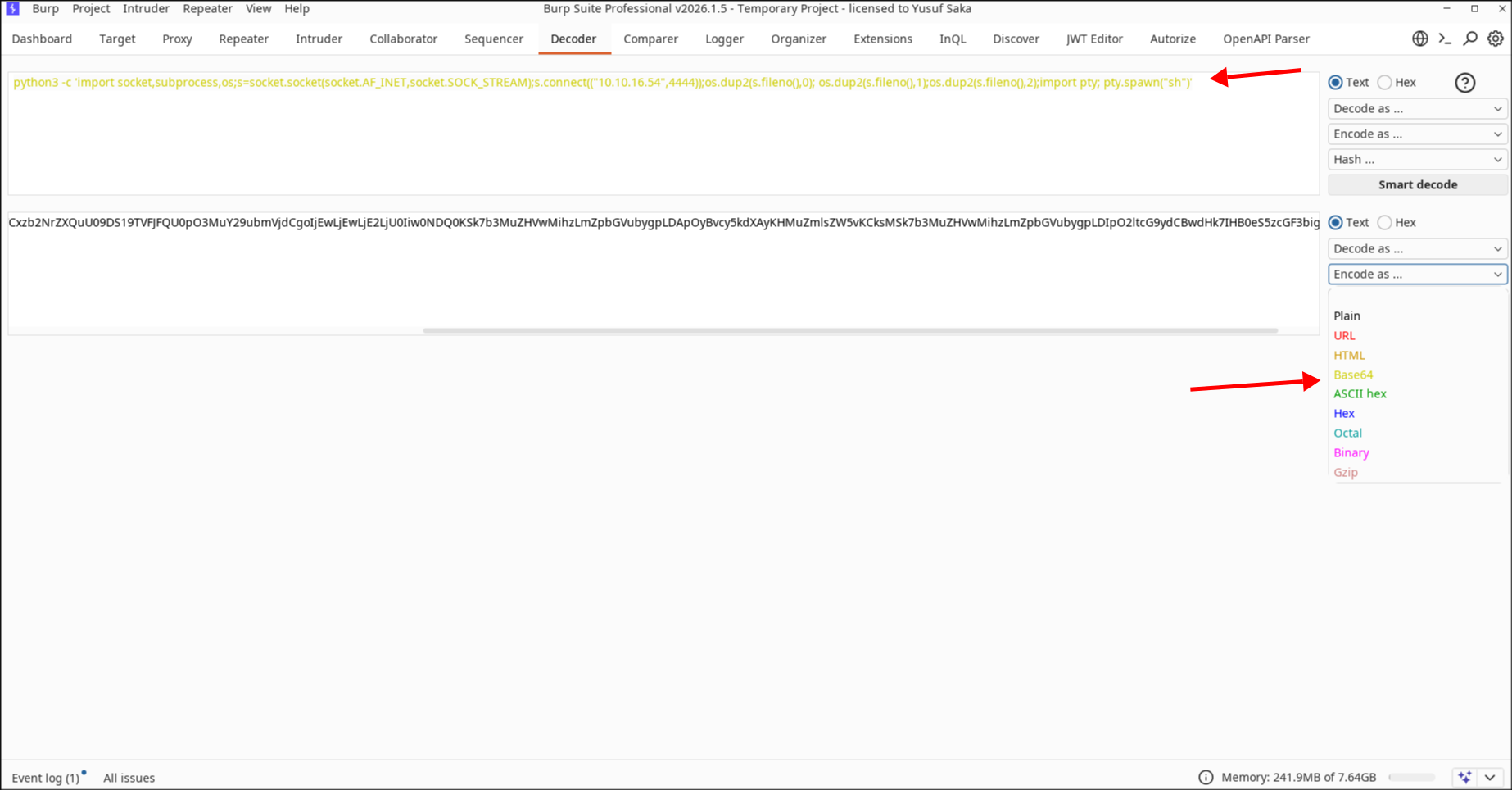
Task: Select Text radio for first decoder row
Action: [1336, 82]
